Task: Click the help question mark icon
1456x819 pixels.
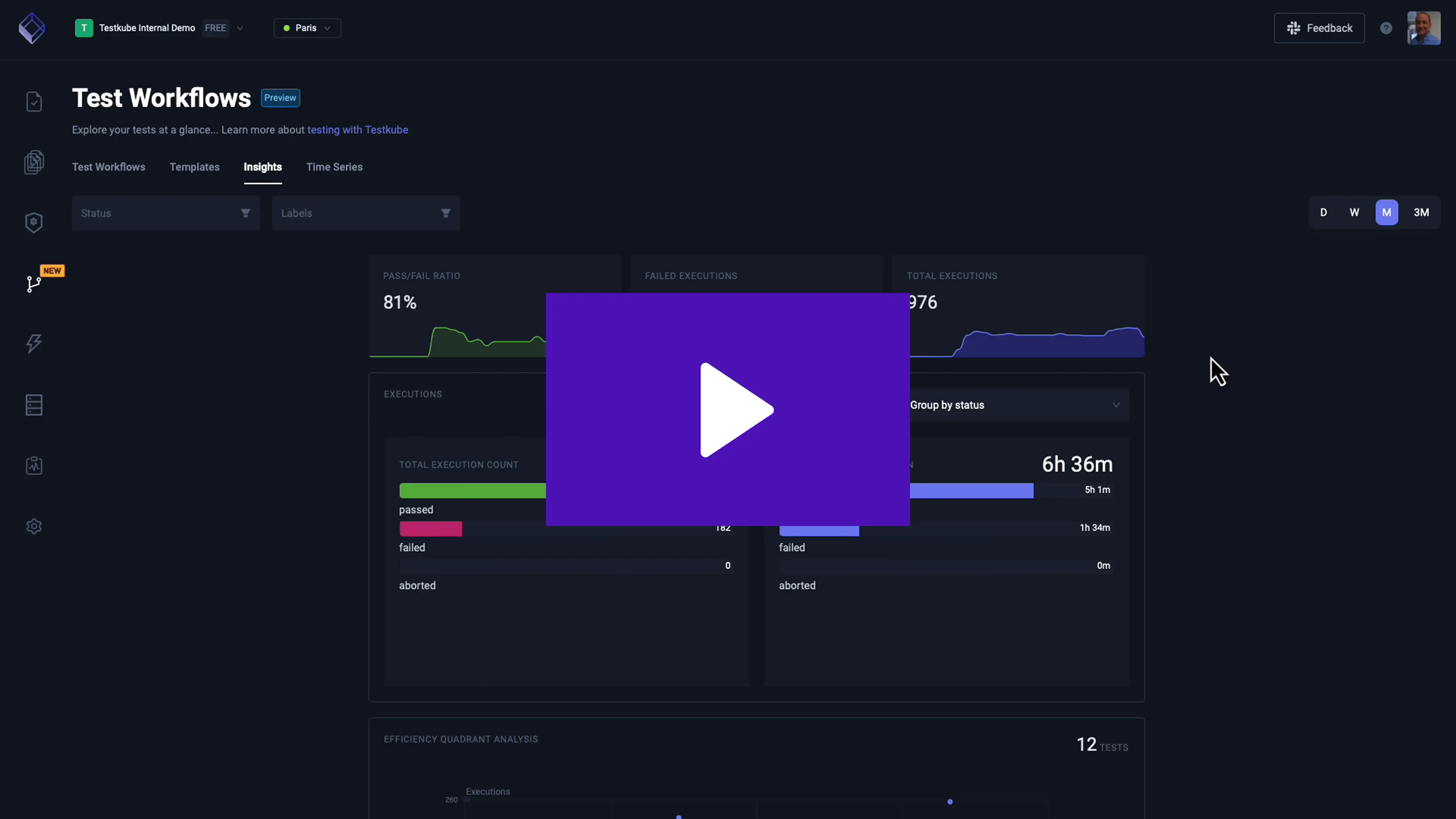Action: pyautogui.click(x=1386, y=28)
